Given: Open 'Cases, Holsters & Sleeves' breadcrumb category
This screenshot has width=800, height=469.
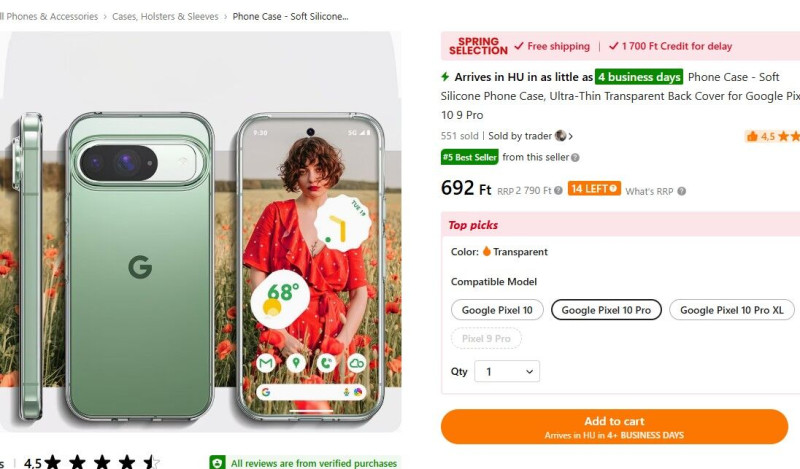Looking at the screenshot, I should [165, 17].
